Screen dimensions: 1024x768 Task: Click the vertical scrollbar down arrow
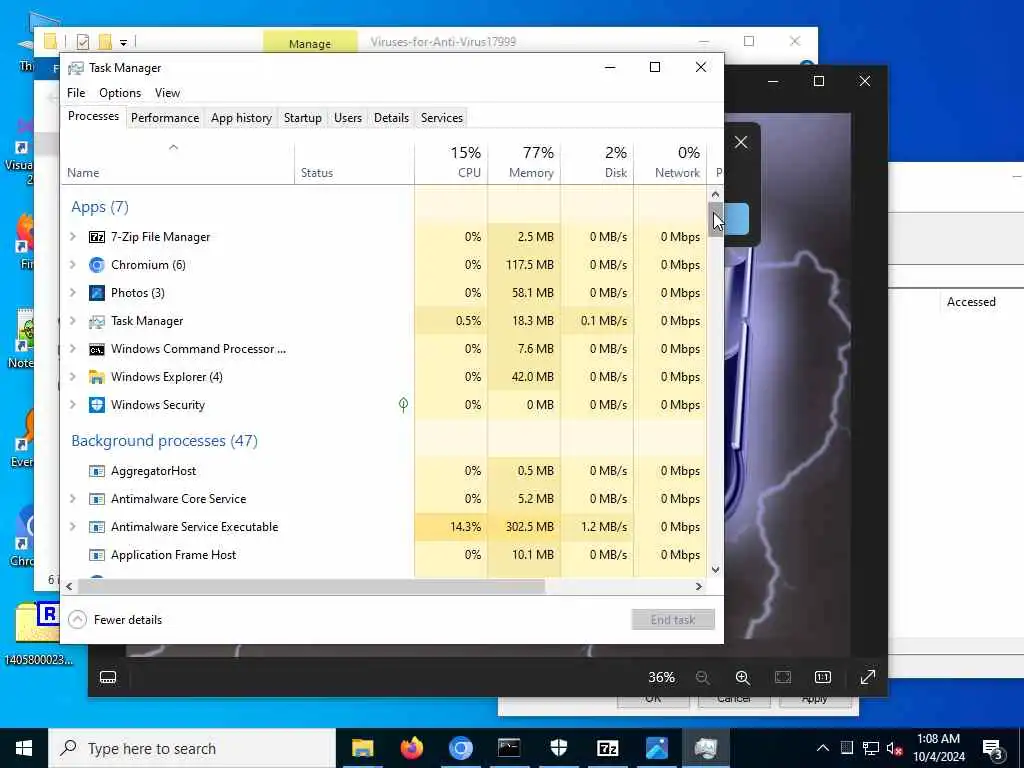pos(715,569)
